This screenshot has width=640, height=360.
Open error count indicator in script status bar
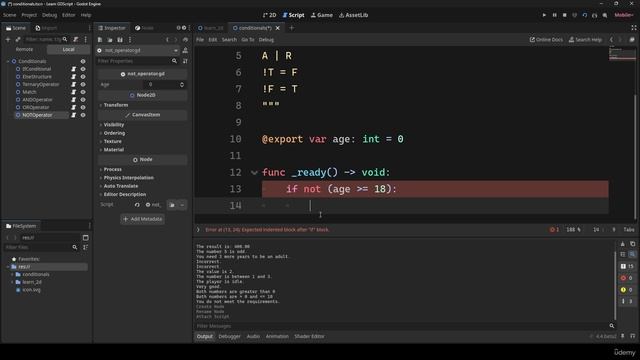(554, 230)
